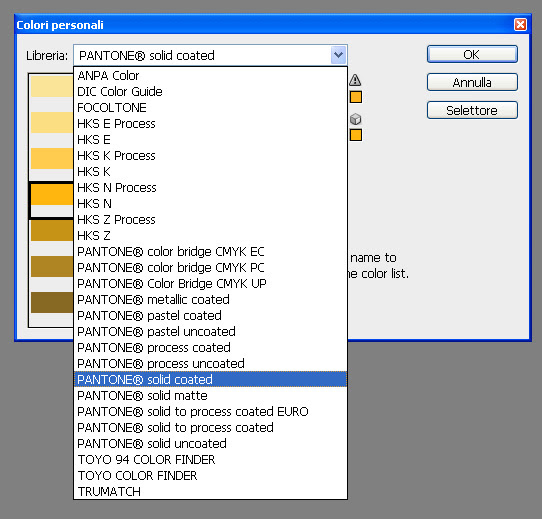Screen dimensions: 542x519
Task: Collapse the Libreria dropdown using its arrow
Action: [338, 55]
